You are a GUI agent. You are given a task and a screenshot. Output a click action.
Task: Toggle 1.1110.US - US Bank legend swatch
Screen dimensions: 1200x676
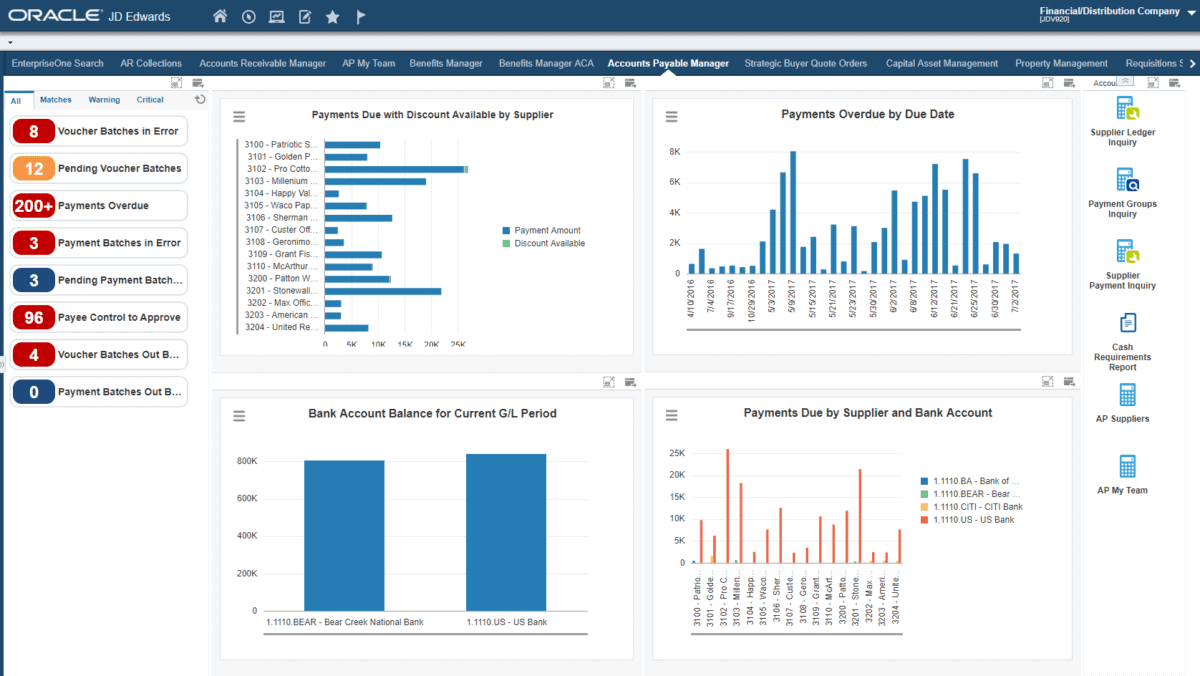(x=924, y=520)
